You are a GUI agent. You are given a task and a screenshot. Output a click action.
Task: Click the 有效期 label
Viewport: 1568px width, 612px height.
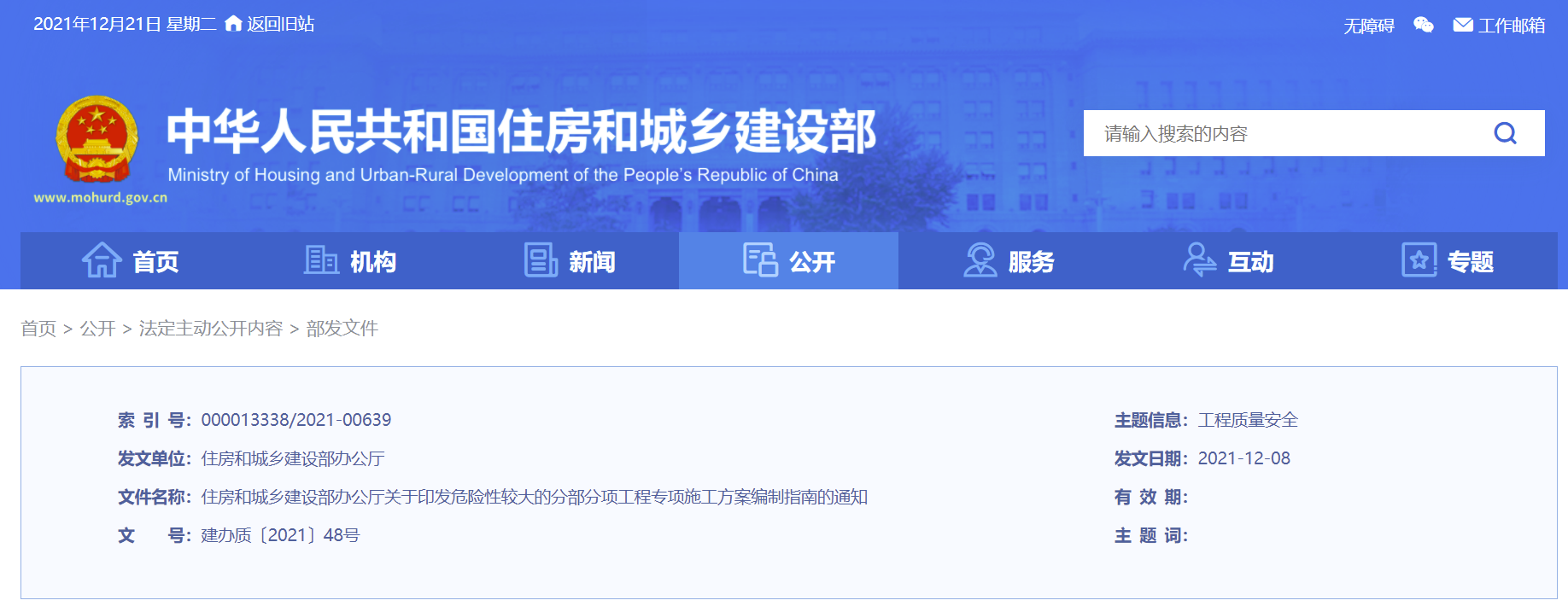(x=1151, y=497)
